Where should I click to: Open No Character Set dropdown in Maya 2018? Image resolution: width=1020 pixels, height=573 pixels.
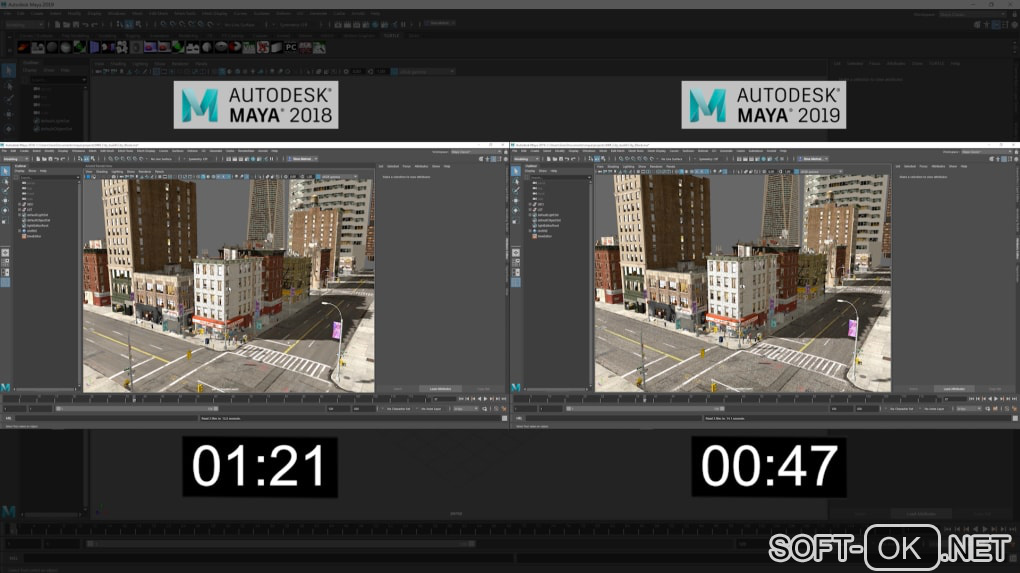coord(396,409)
